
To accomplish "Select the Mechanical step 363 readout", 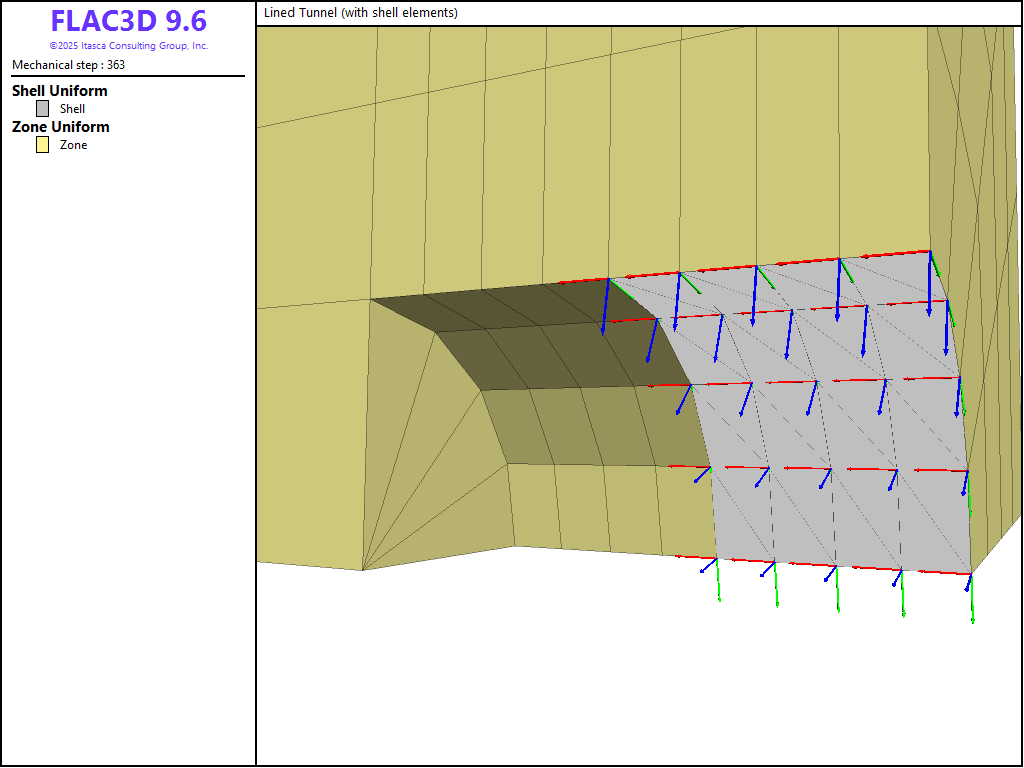I will click(68, 65).
